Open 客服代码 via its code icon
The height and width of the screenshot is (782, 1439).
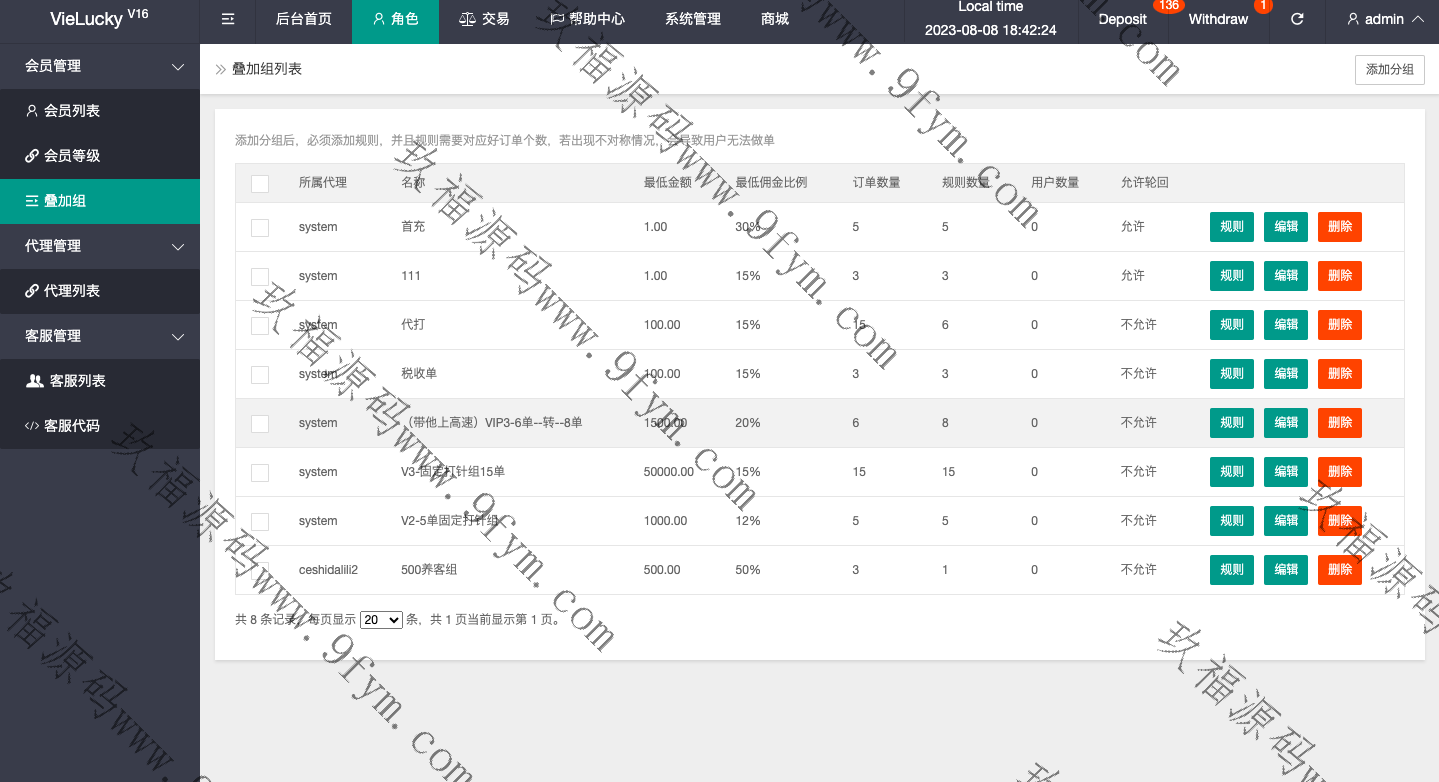tap(32, 426)
